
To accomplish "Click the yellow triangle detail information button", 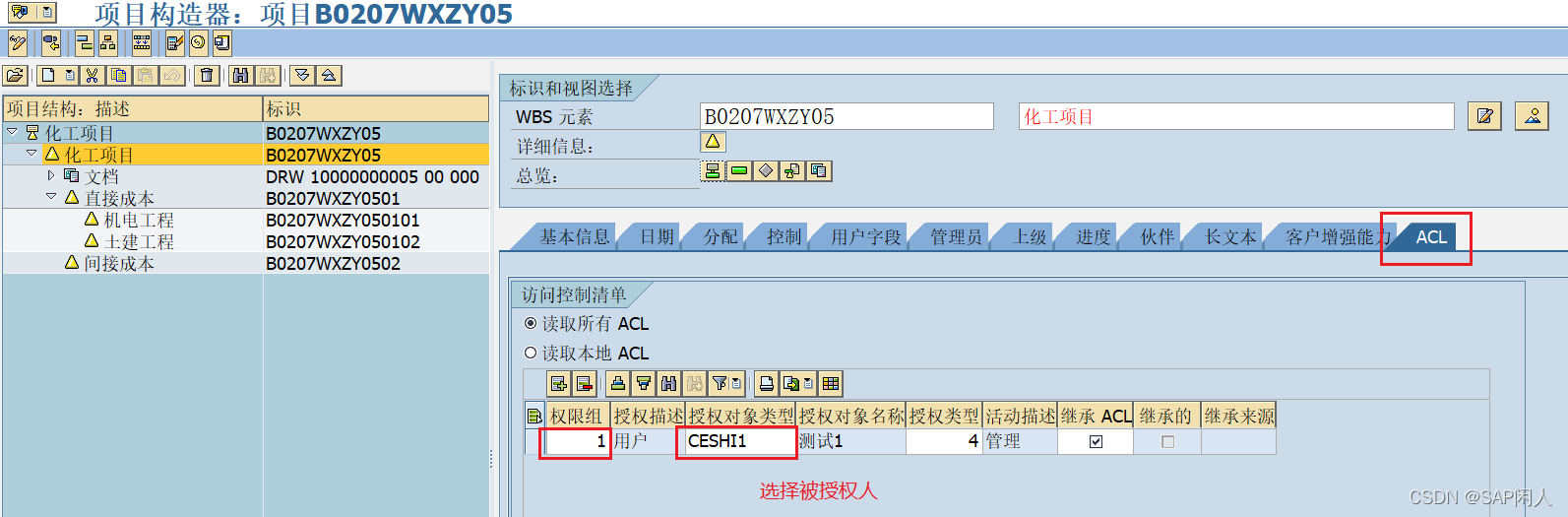I will [x=713, y=142].
